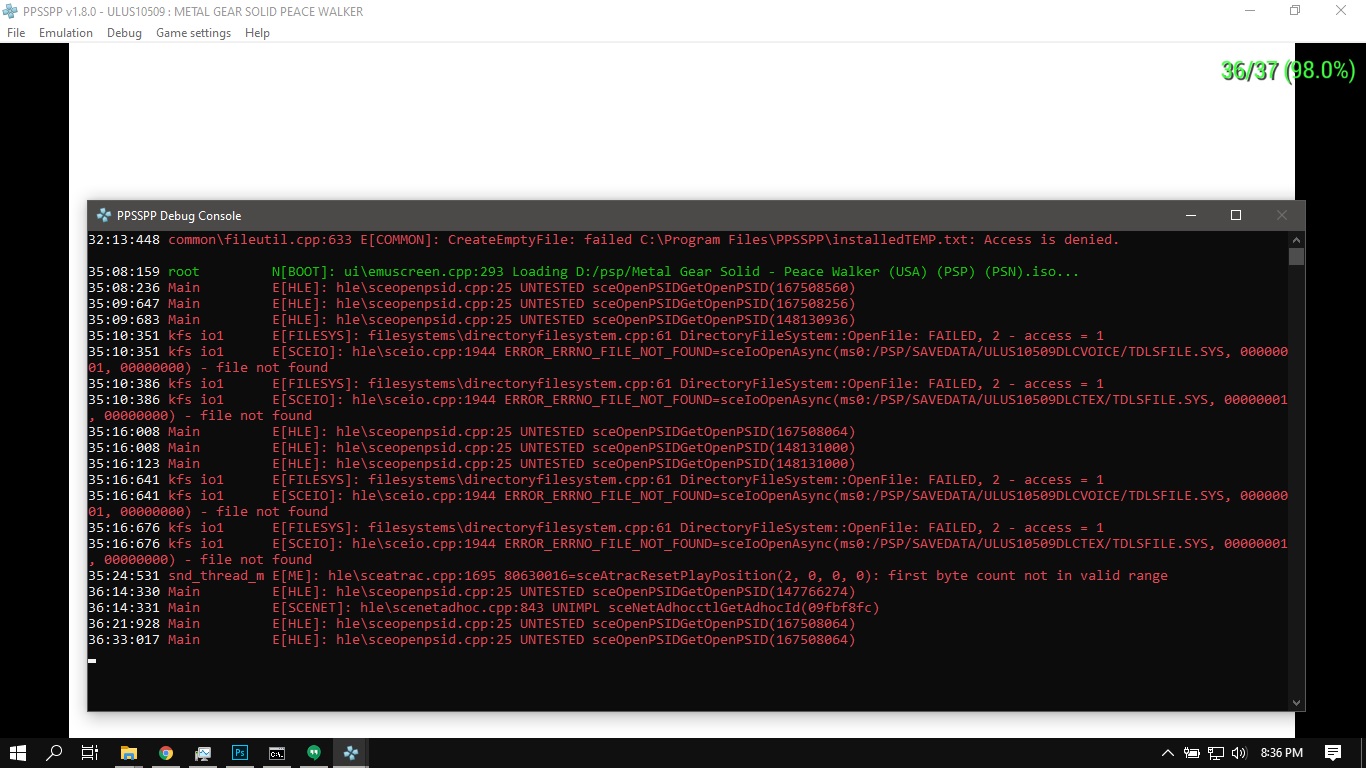Open the File menu
This screenshot has width=1366, height=768.
(x=16, y=33)
